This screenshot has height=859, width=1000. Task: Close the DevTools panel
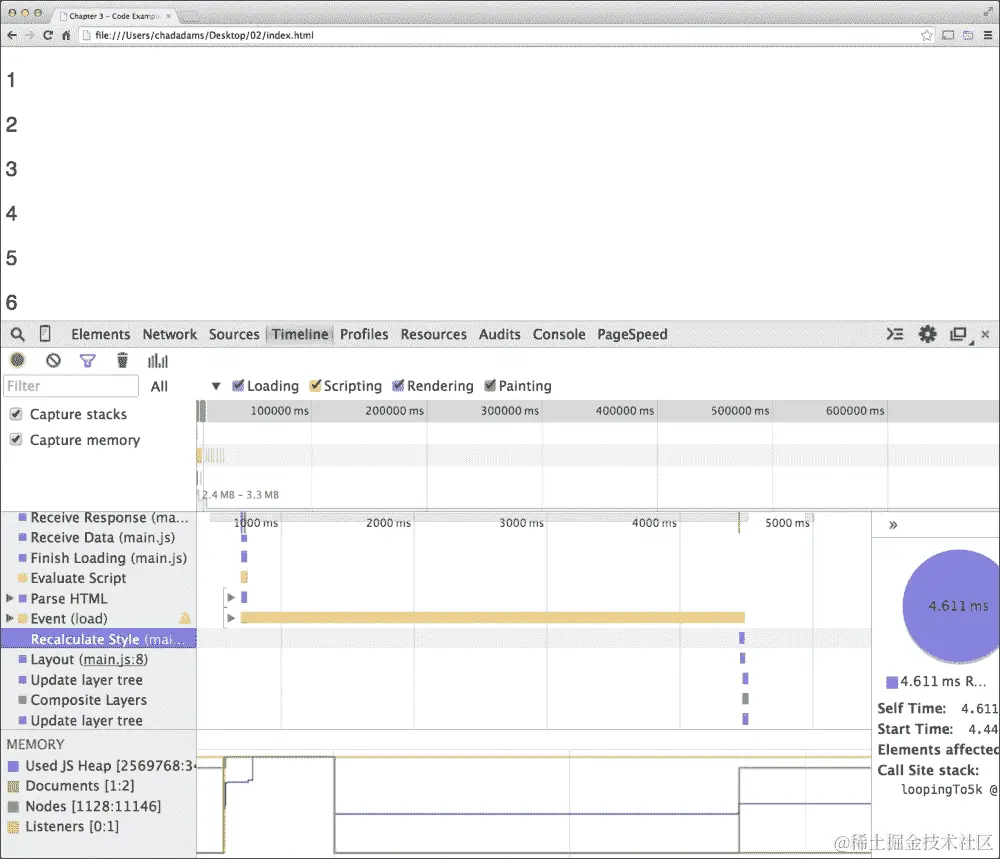(x=985, y=334)
